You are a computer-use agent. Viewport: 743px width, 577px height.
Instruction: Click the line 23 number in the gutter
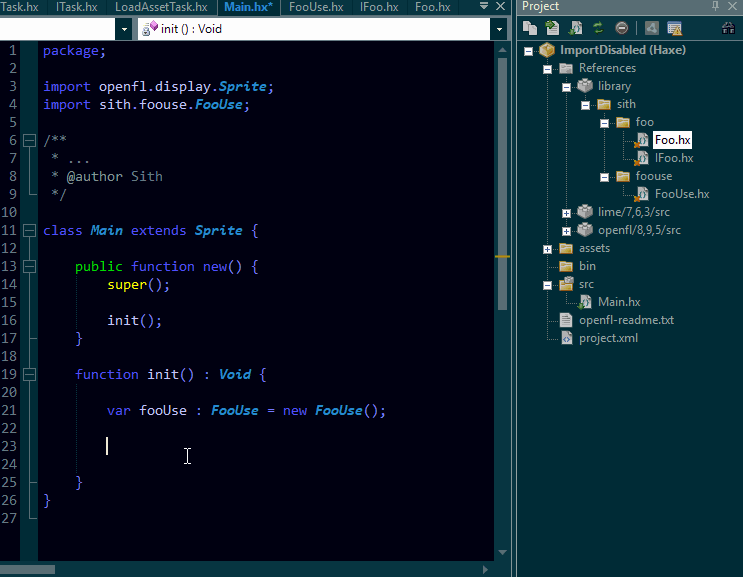coord(9,446)
